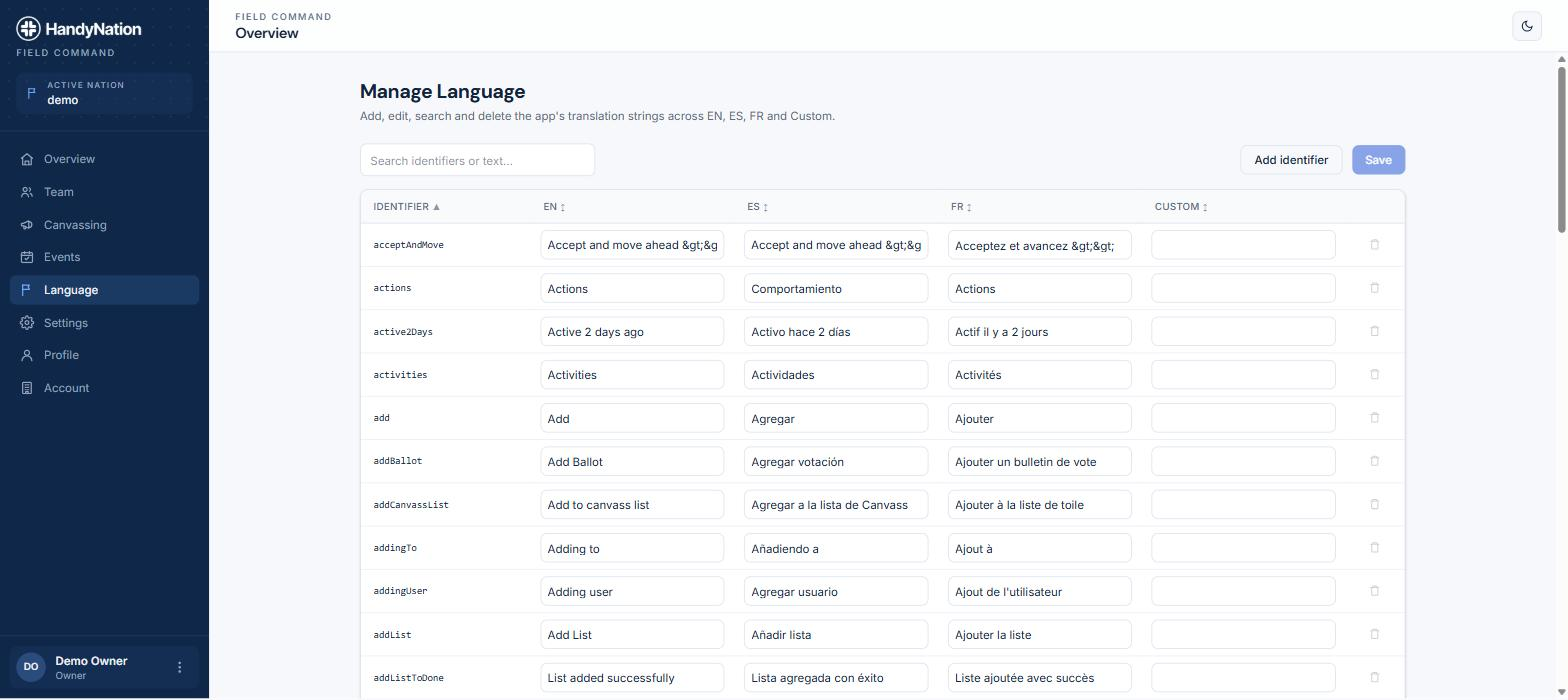
Task: Sort the table by FR column
Action: point(962,207)
